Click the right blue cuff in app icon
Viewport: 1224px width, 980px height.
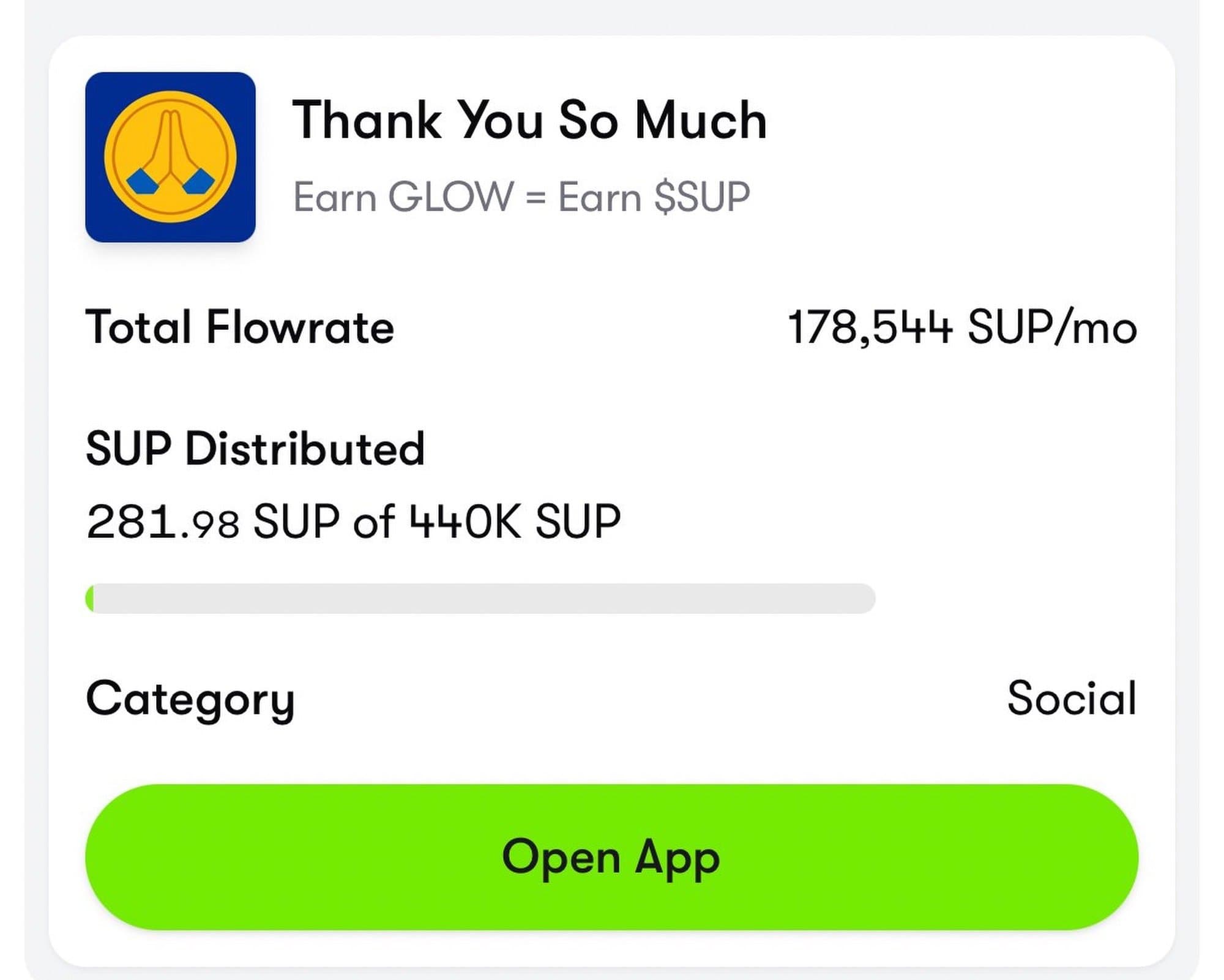coord(200,182)
